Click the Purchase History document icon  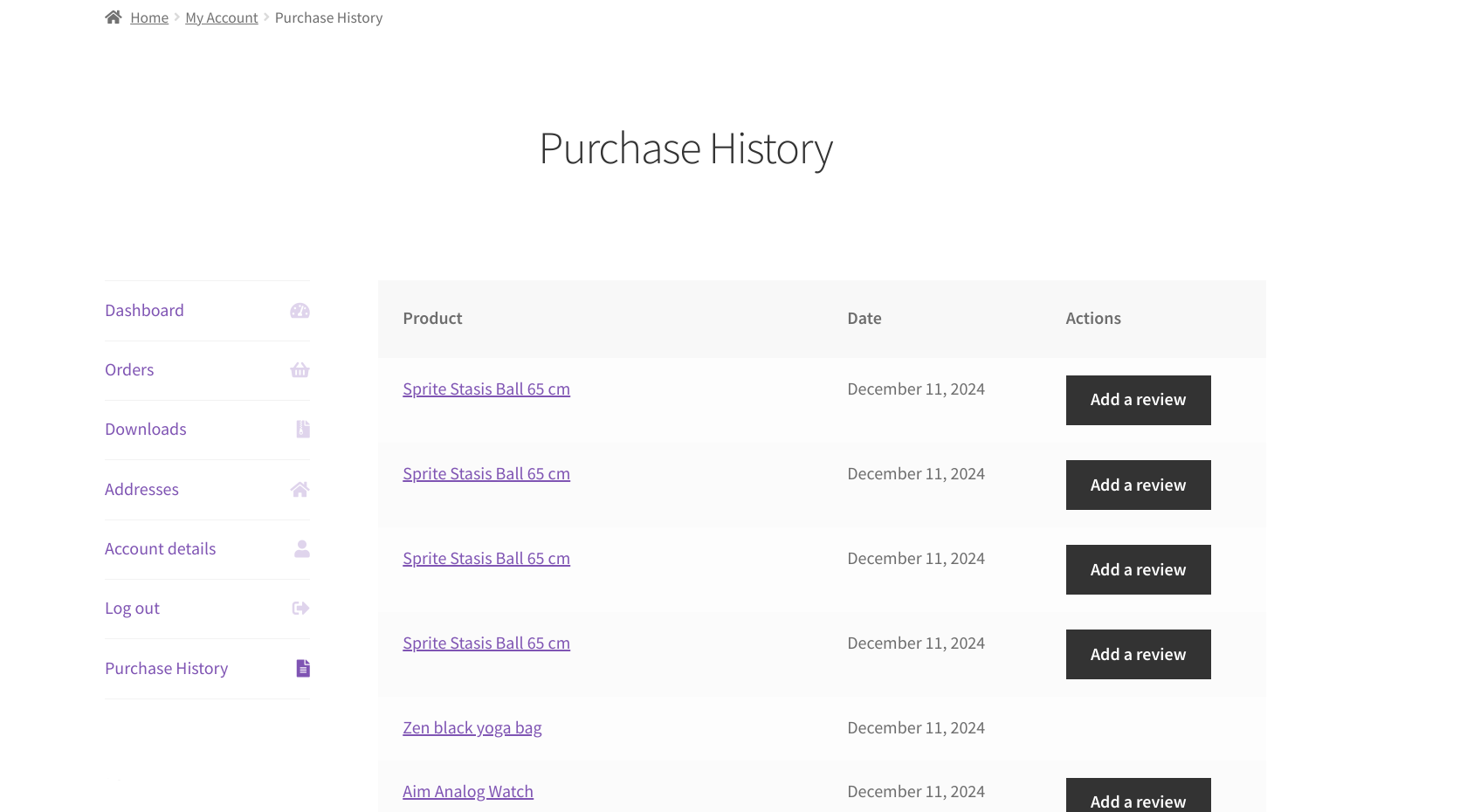click(x=303, y=669)
